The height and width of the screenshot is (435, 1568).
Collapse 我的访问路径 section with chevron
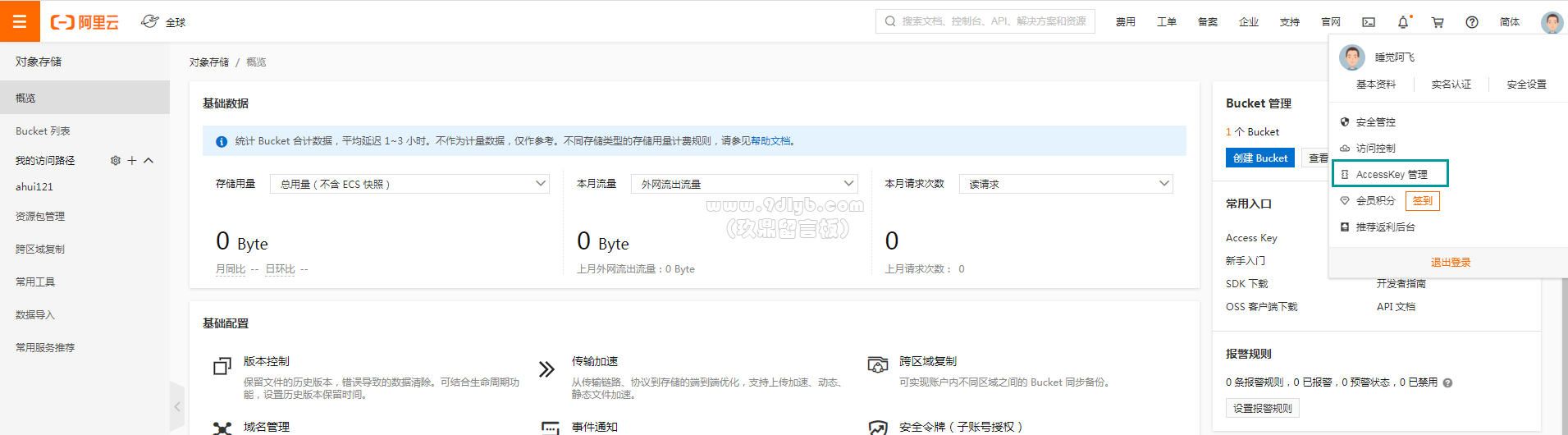coord(149,161)
